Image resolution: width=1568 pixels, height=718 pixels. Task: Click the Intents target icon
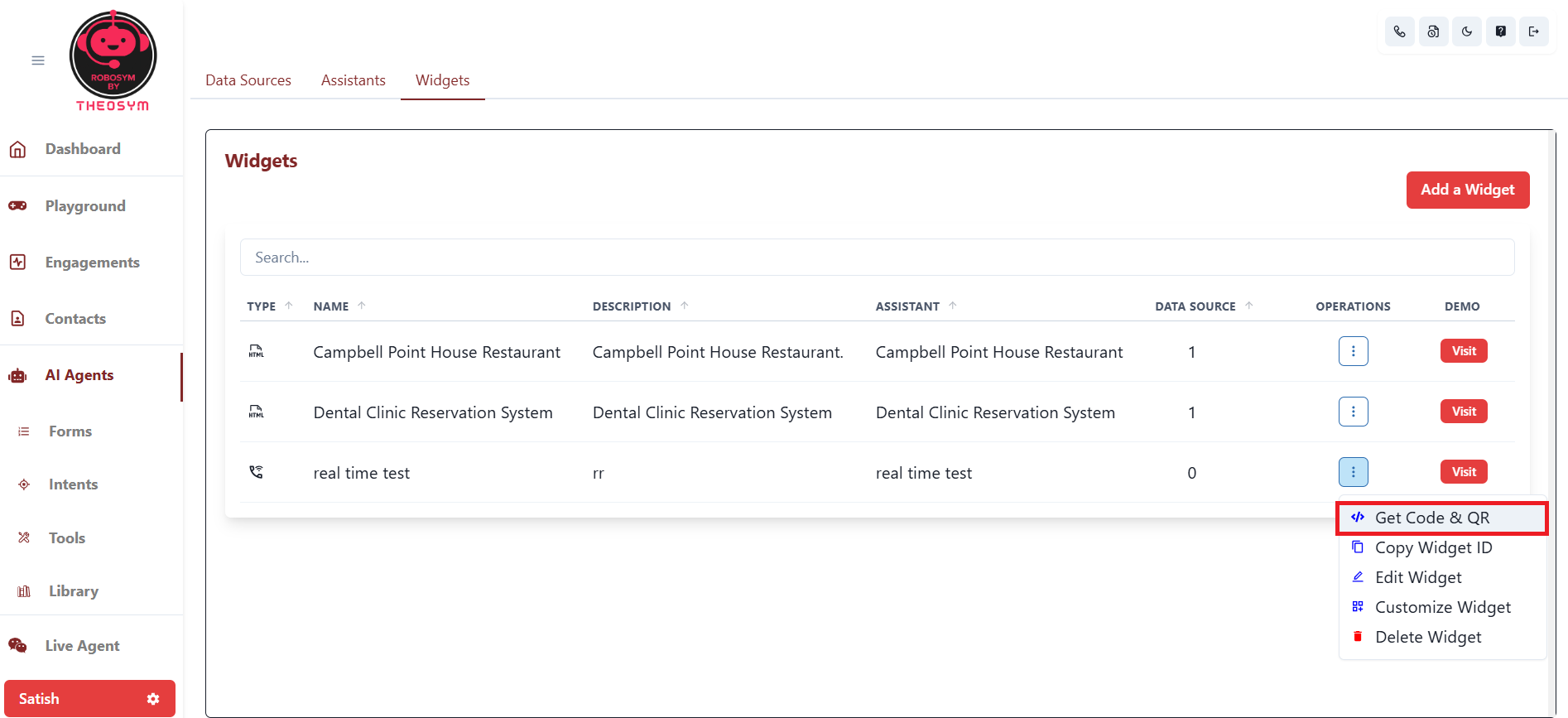24,484
